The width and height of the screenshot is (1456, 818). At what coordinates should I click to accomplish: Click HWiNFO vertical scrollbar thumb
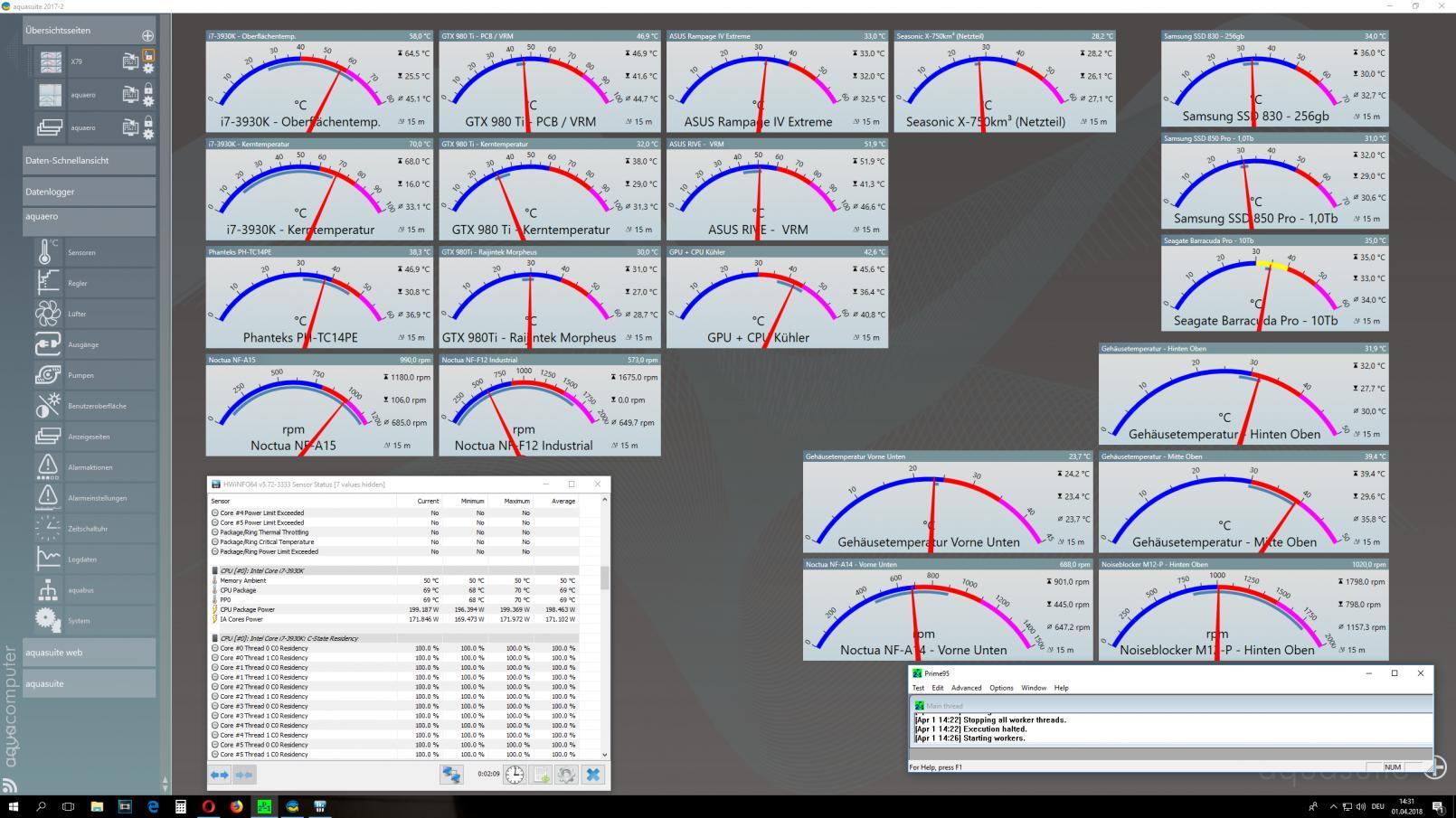click(604, 578)
